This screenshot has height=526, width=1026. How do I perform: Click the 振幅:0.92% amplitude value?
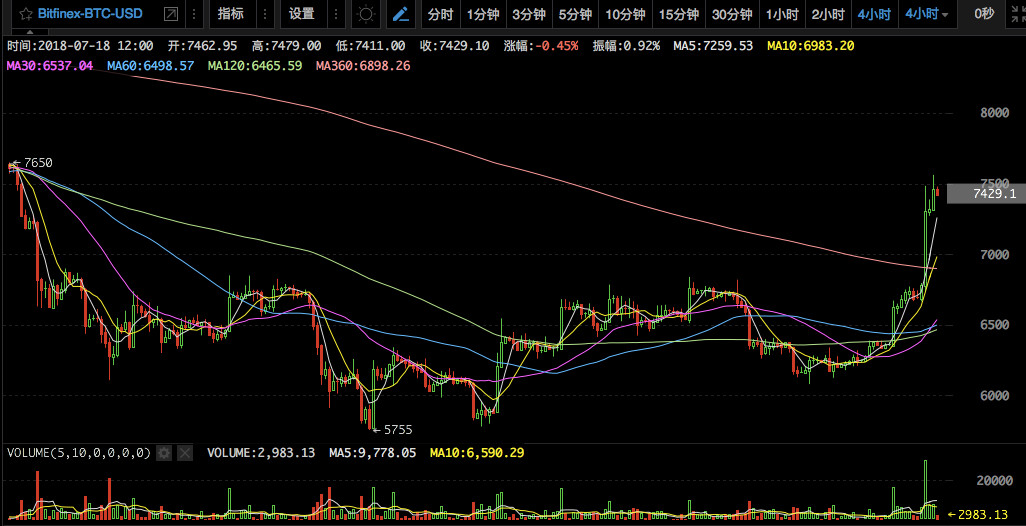[x=627, y=46]
